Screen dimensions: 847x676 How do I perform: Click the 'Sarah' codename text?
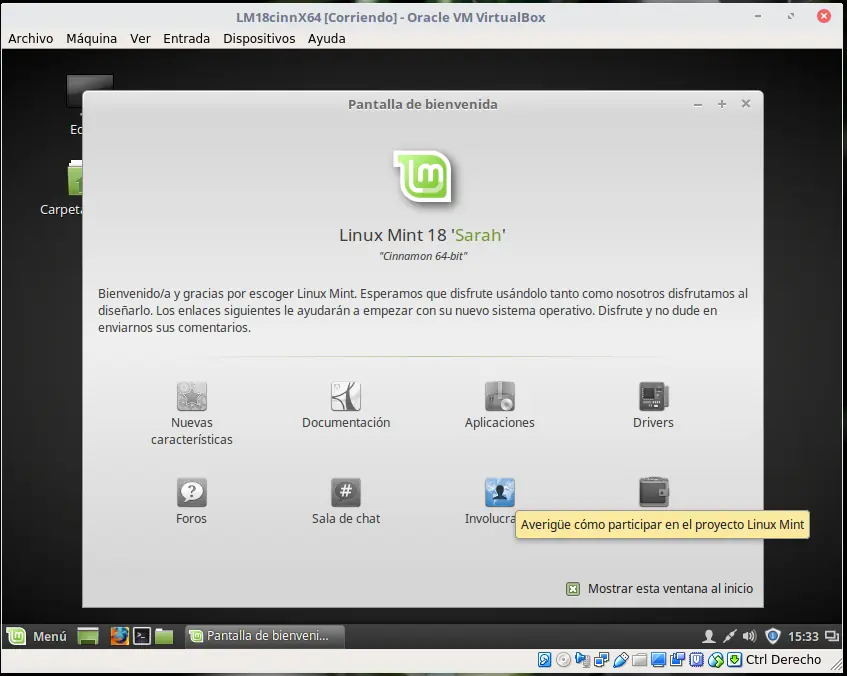click(478, 235)
